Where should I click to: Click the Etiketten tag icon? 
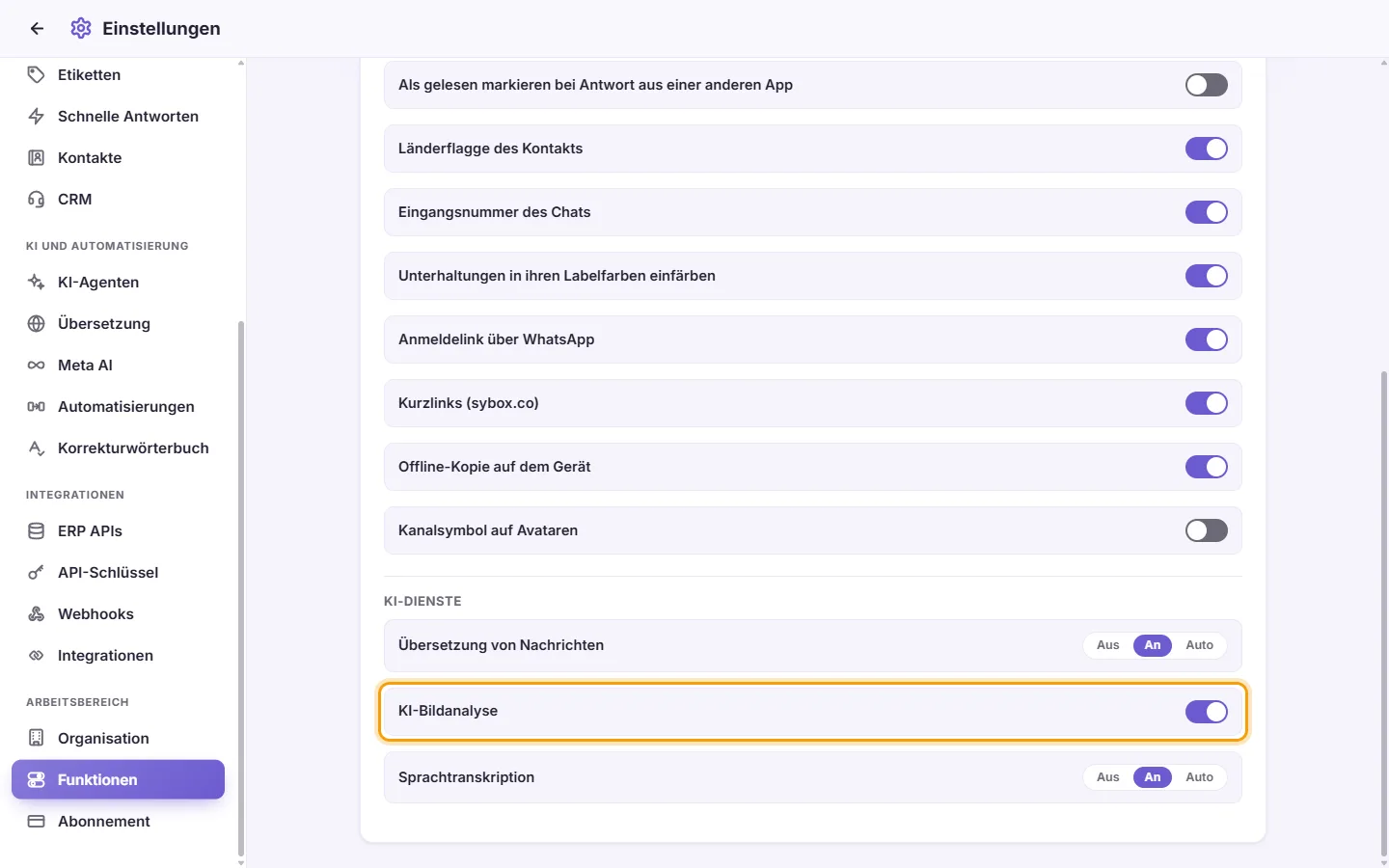pyautogui.click(x=37, y=75)
